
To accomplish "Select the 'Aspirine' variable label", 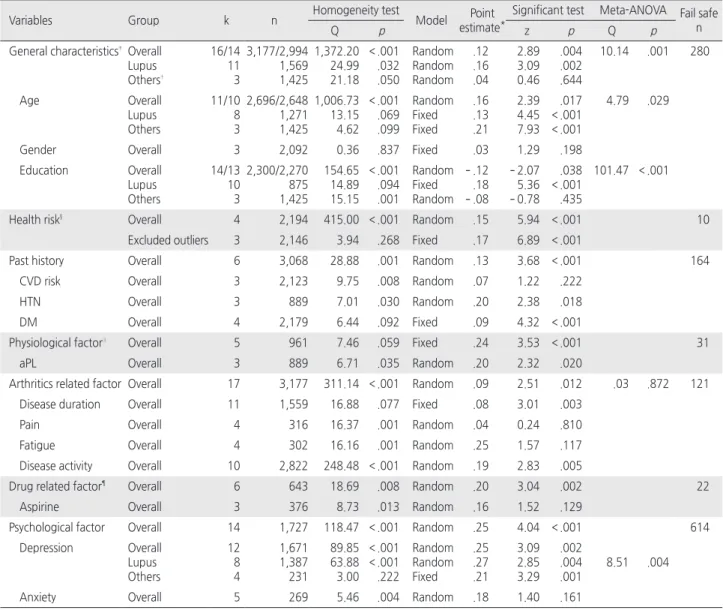I will tap(39, 507).
